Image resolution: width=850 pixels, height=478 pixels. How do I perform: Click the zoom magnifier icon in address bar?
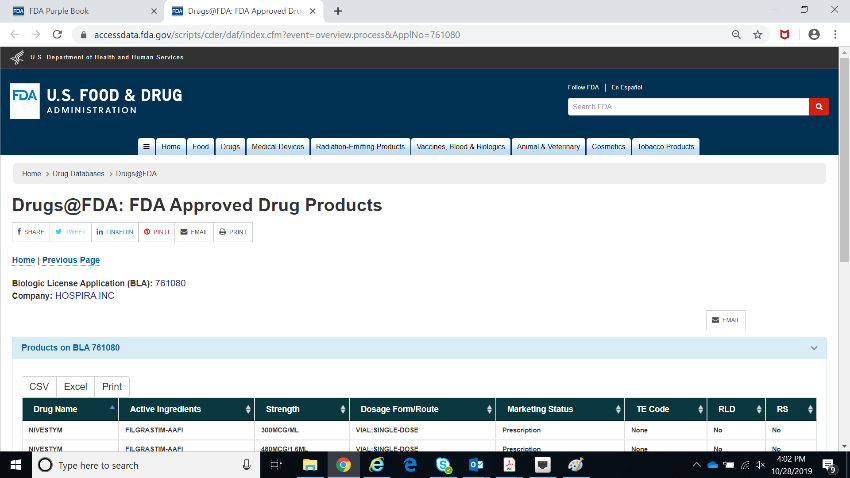[x=736, y=35]
